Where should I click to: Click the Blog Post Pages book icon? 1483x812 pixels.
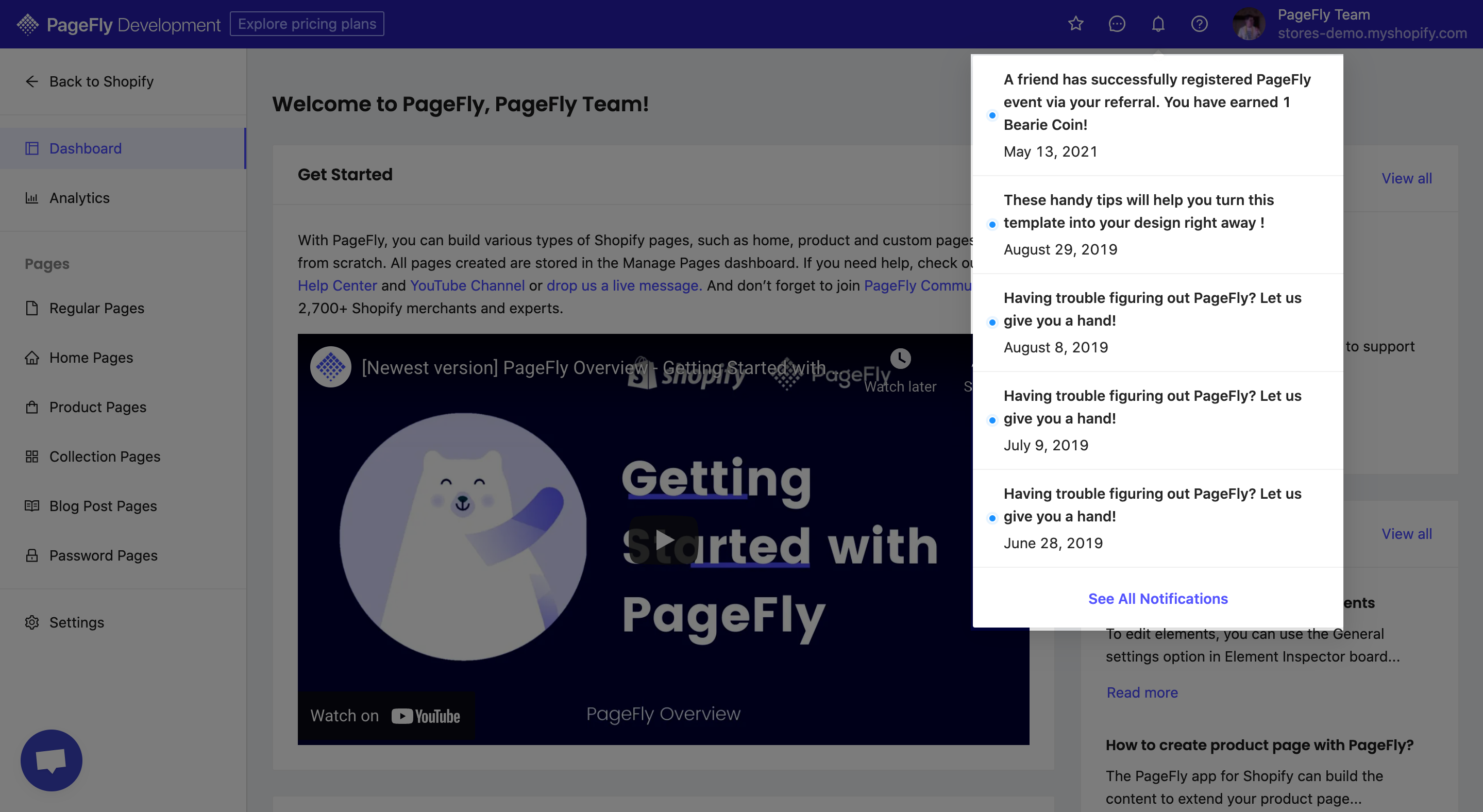[32, 506]
